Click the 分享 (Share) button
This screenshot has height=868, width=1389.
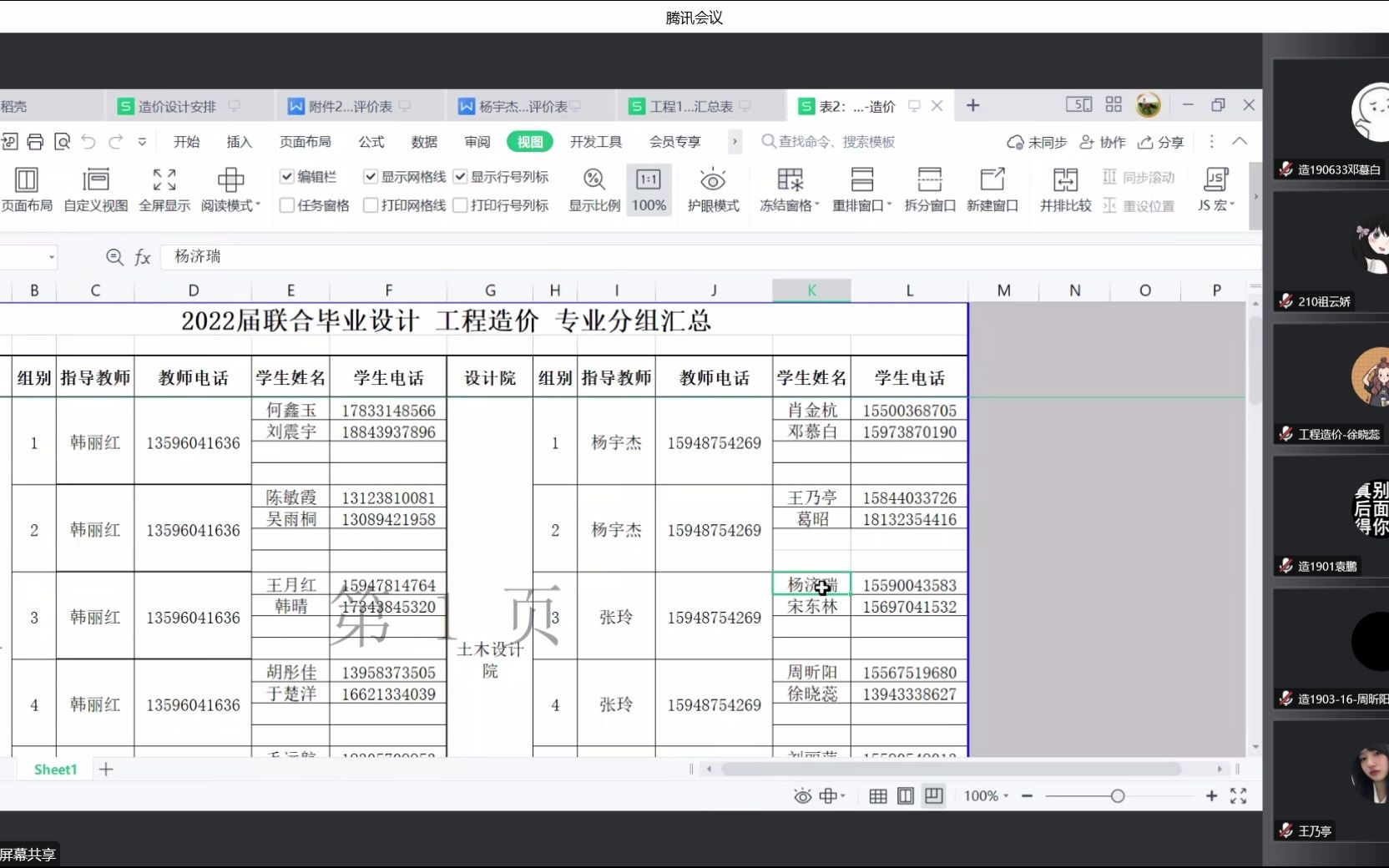click(x=1161, y=142)
